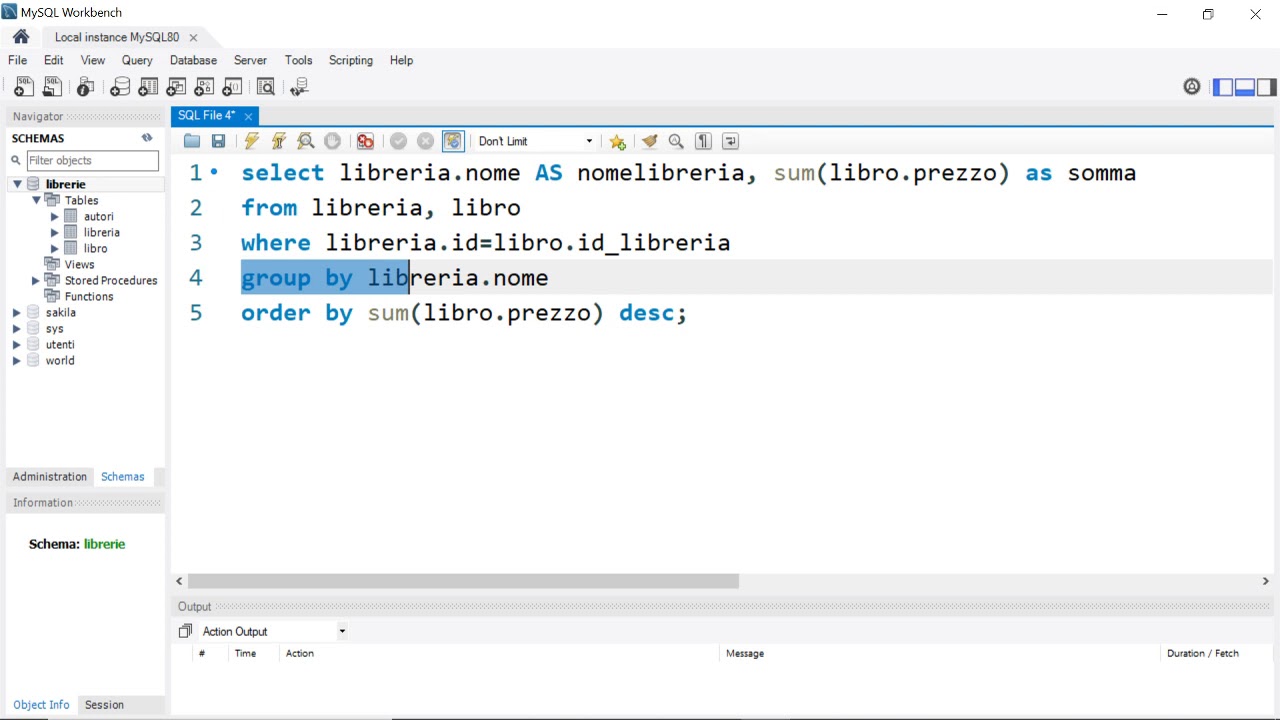Run EXPLAIN on statement under cursor
Image resolution: width=1280 pixels, height=720 pixels.
point(306,141)
